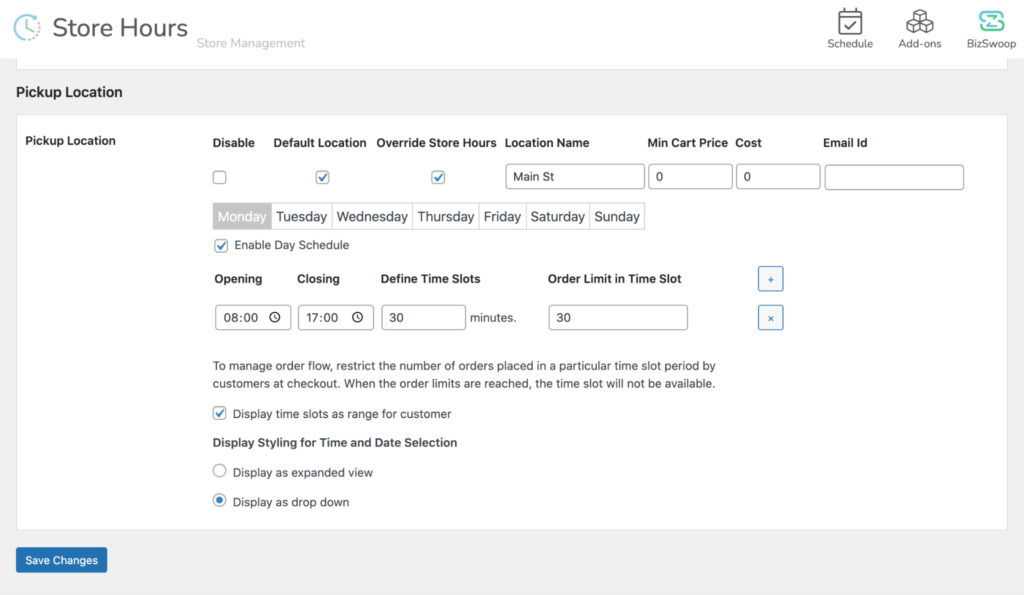
Task: Select Display as expanded view
Action: 219,472
